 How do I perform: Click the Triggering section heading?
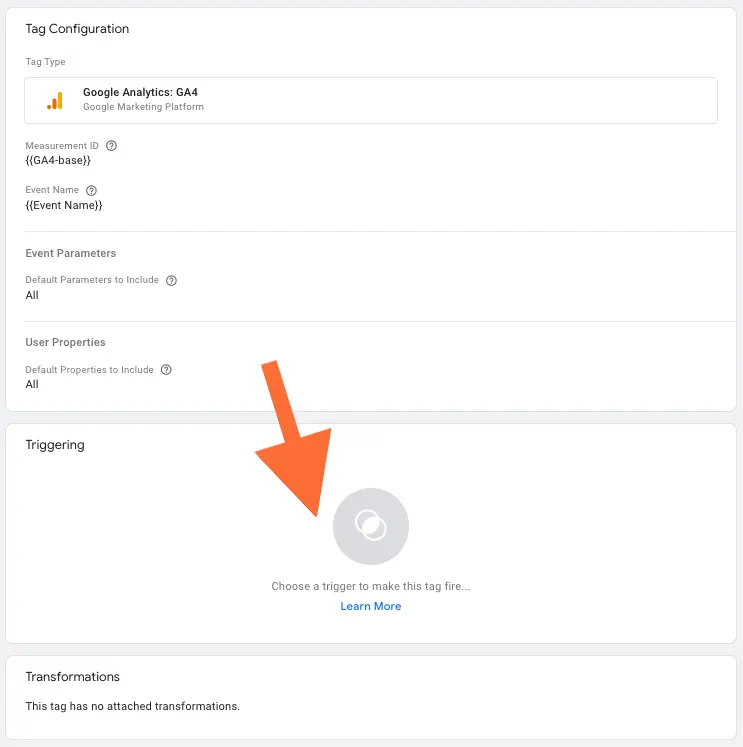coord(55,445)
